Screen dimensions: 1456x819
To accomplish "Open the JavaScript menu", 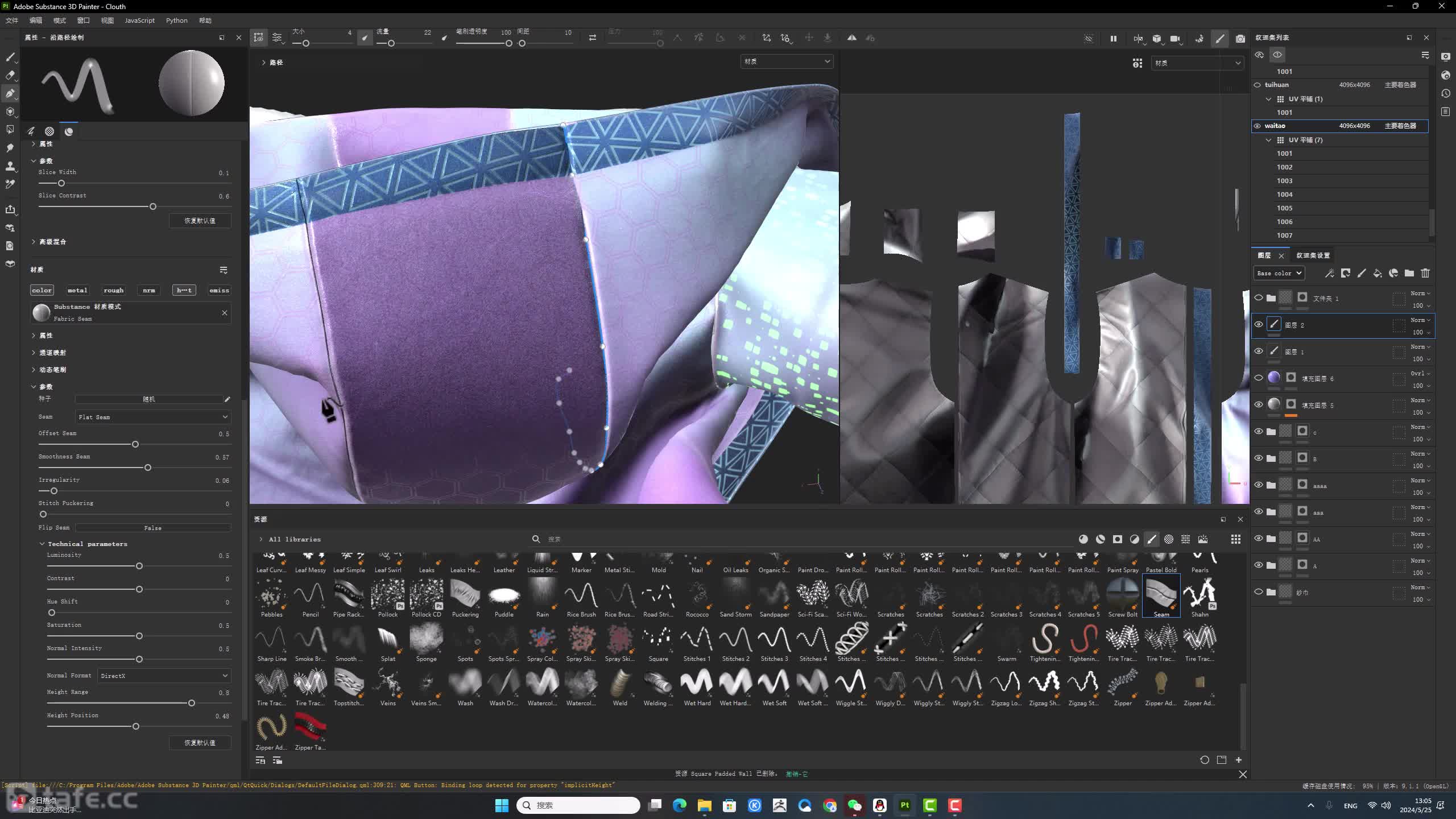I will tap(140, 20).
